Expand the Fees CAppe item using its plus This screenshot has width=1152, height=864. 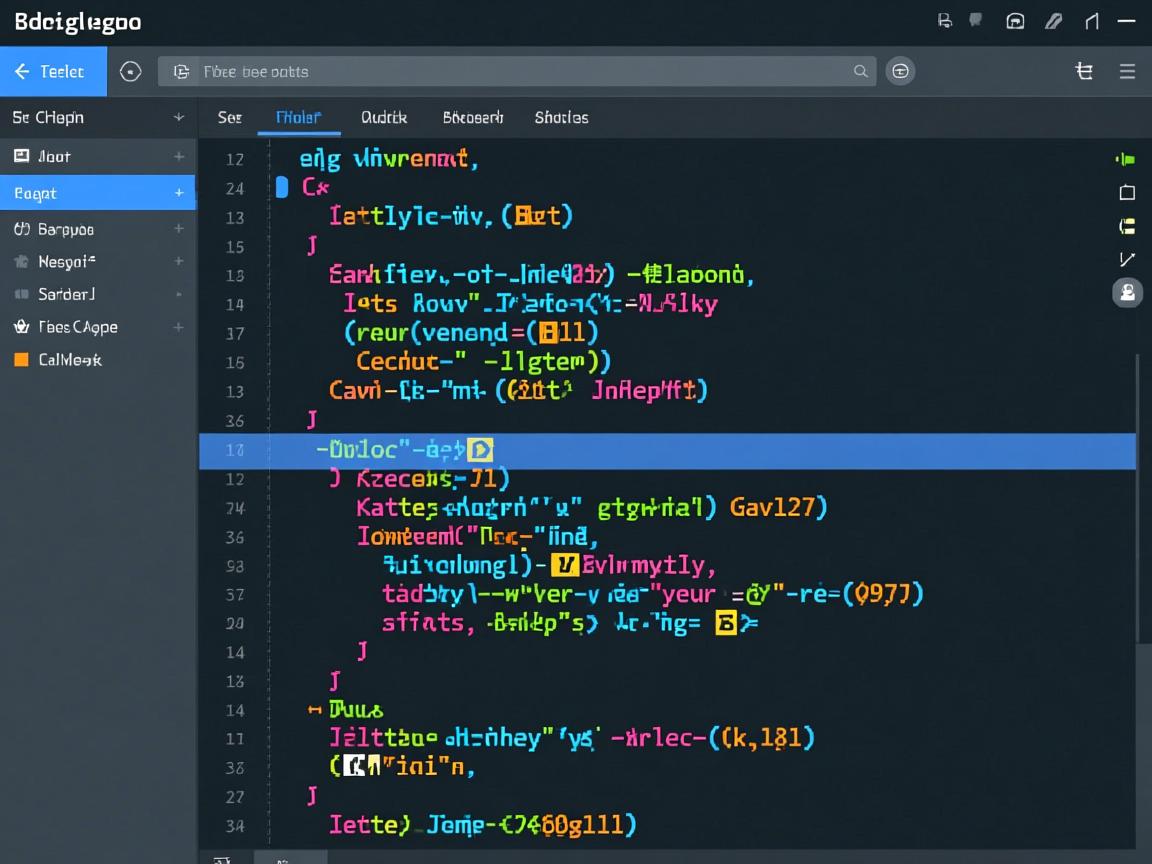[x=178, y=327]
